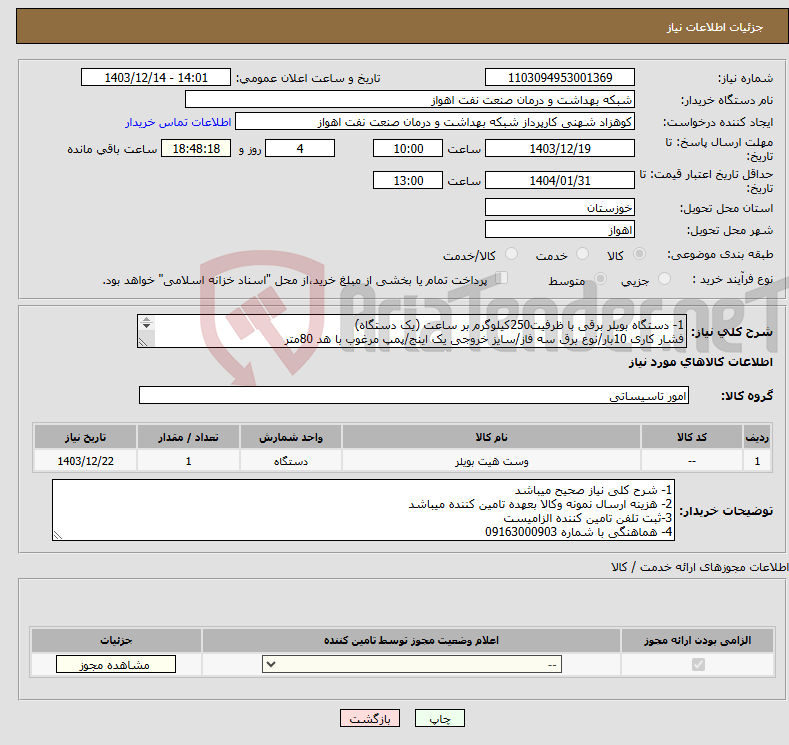
Task: Click the ردیف column header
Action: 757,437
